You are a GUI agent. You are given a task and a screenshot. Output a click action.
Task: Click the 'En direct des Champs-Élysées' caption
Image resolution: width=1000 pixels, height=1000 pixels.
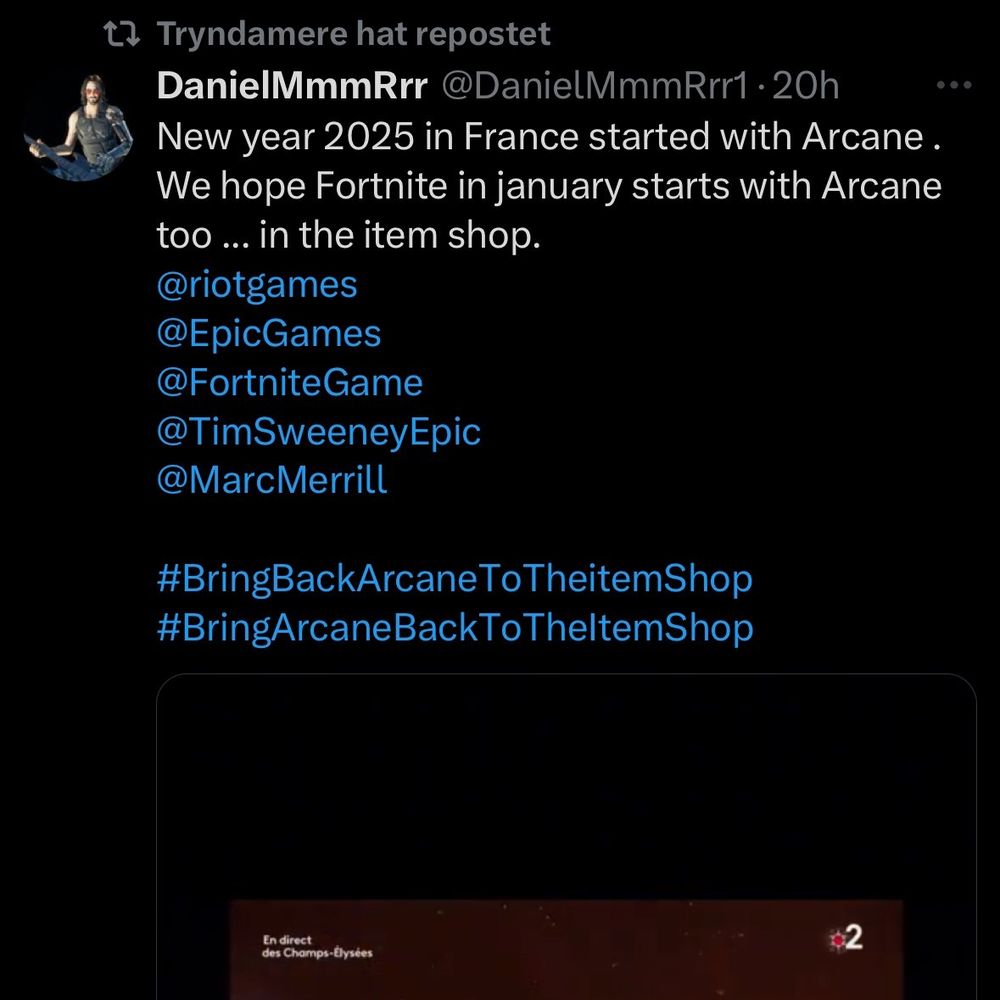[317, 946]
